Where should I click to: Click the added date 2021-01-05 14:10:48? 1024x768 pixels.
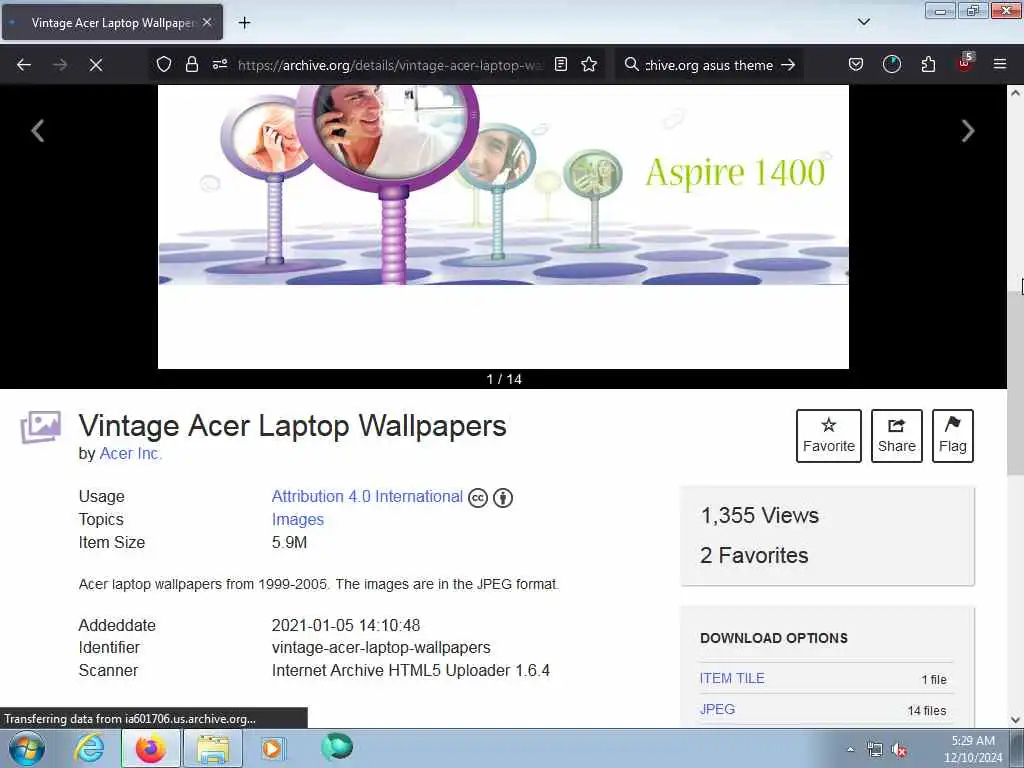tap(345, 625)
